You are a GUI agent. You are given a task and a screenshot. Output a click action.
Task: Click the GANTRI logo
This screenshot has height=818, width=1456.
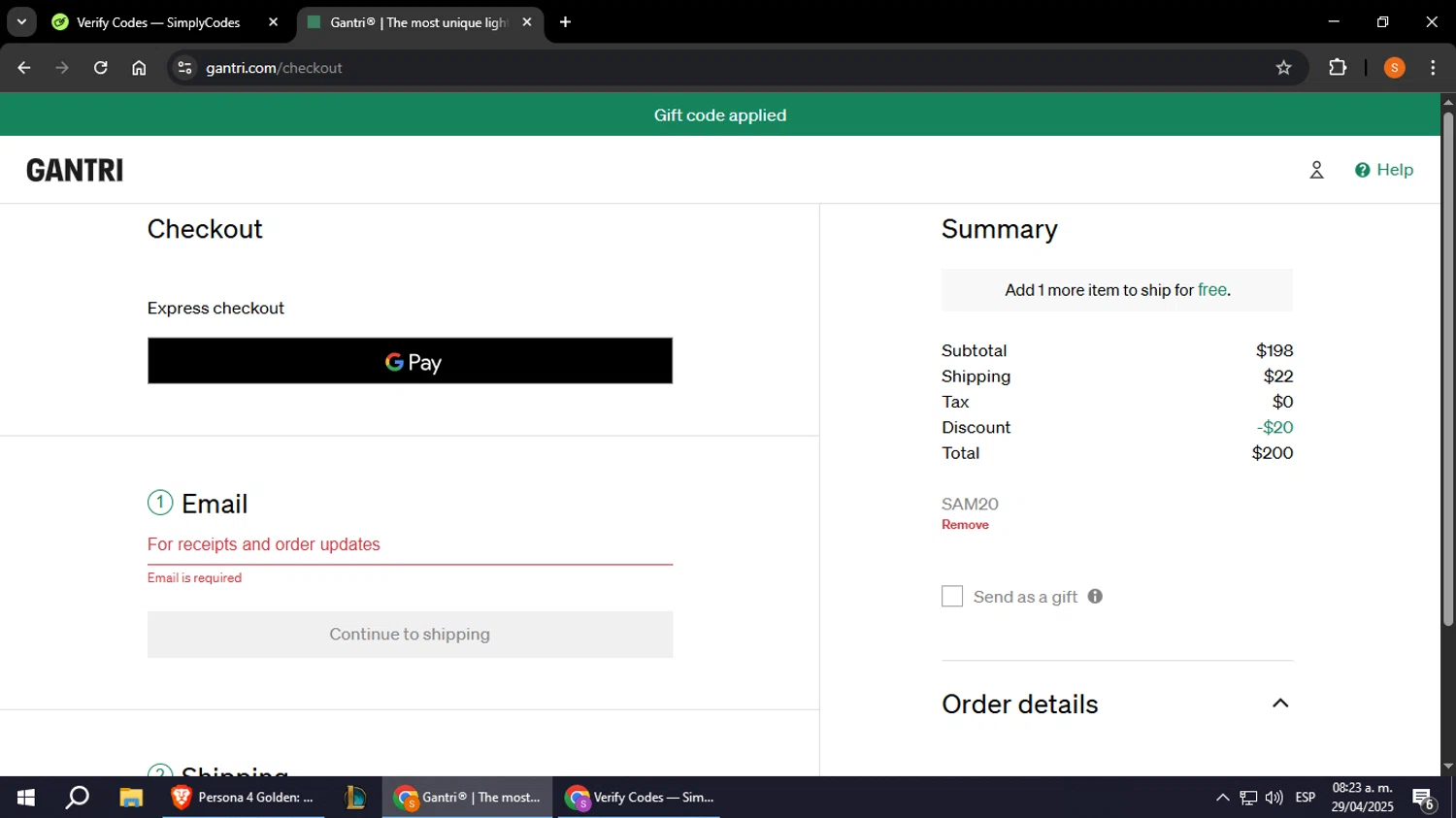[75, 170]
